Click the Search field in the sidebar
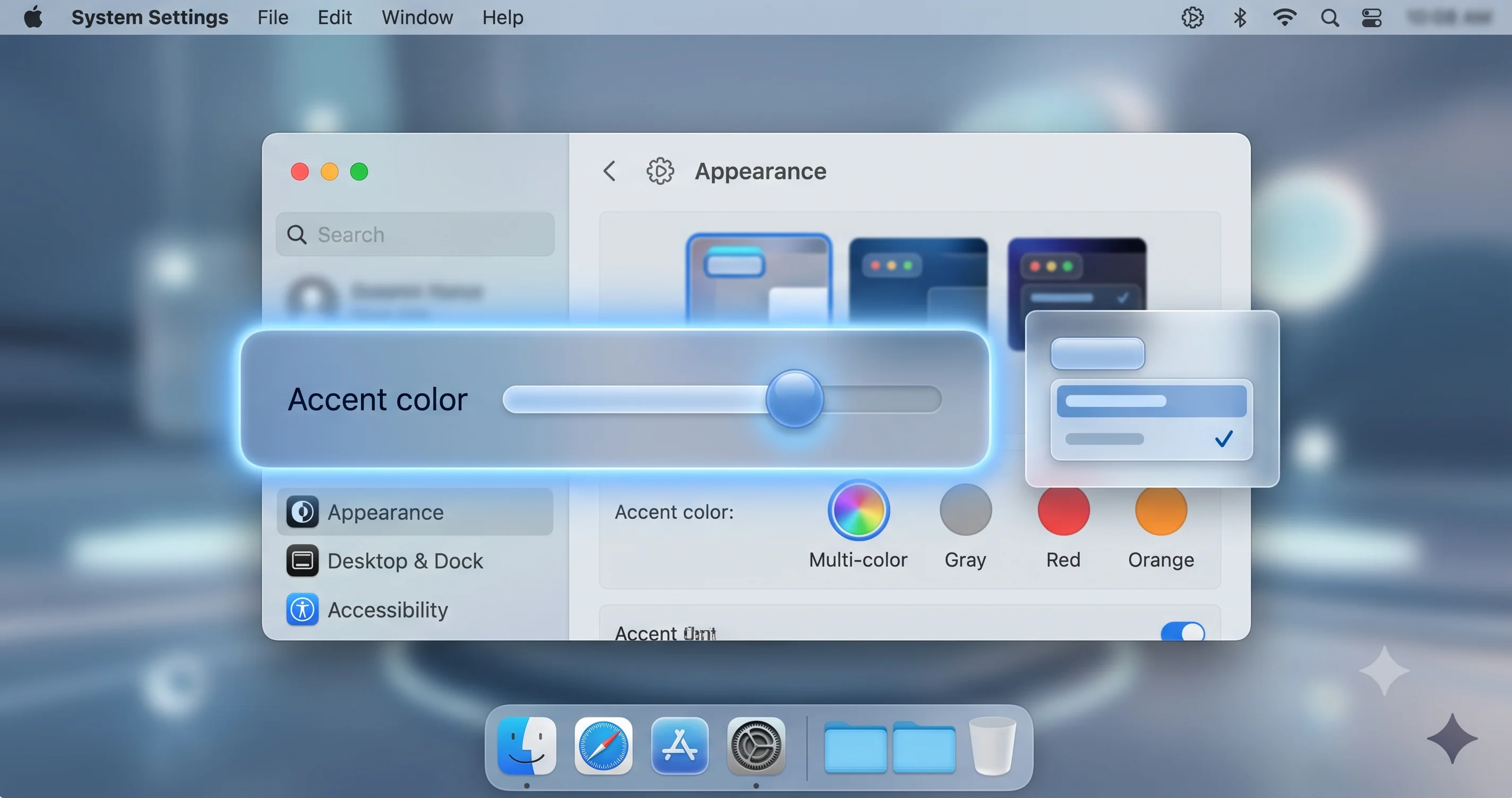 click(415, 234)
